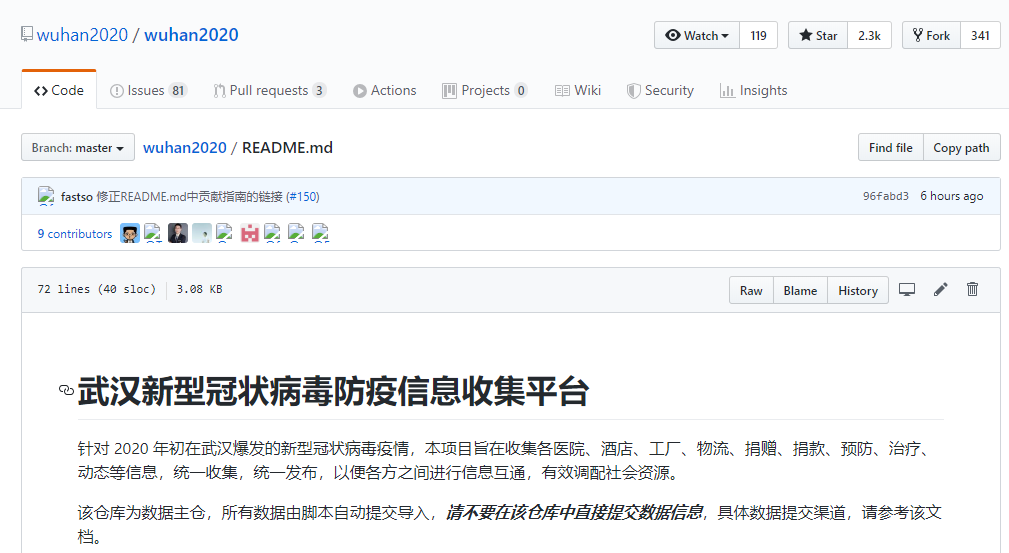Click the 武汉新型冠状病毒防疫信息收集平台 heading
The image size is (1009, 553).
[x=333, y=391]
